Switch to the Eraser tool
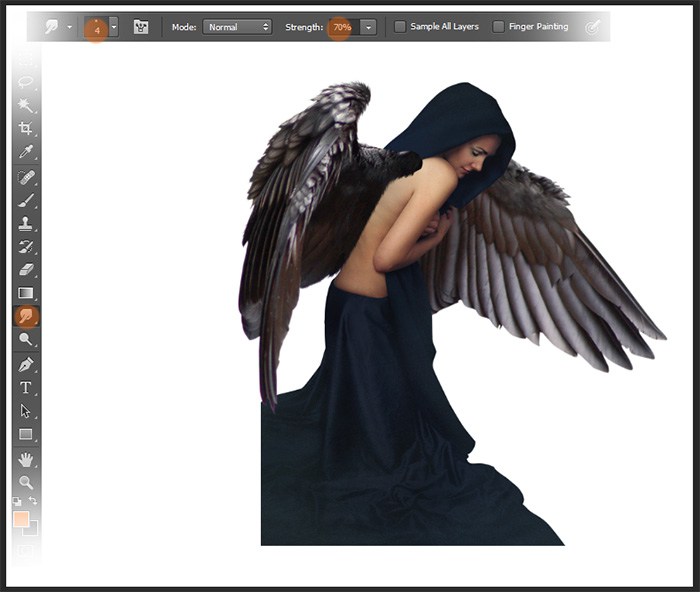700x592 pixels. pos(25,269)
